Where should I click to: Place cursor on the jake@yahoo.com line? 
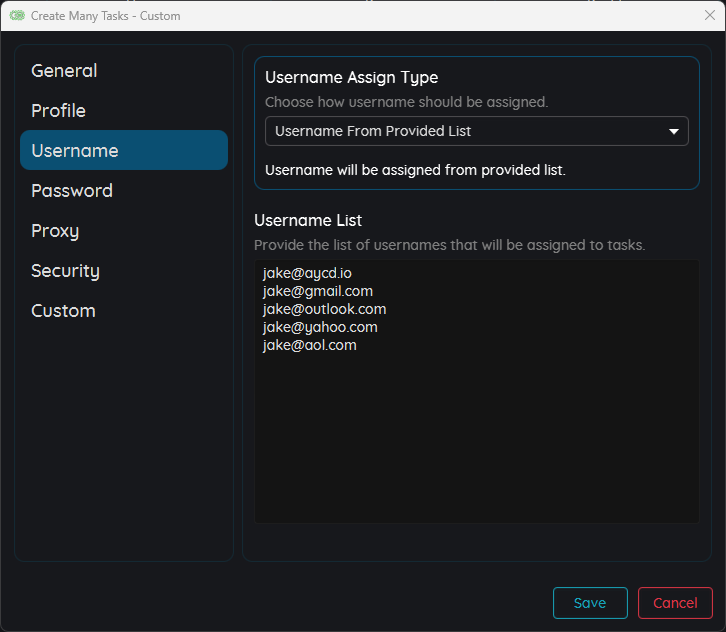coord(320,327)
